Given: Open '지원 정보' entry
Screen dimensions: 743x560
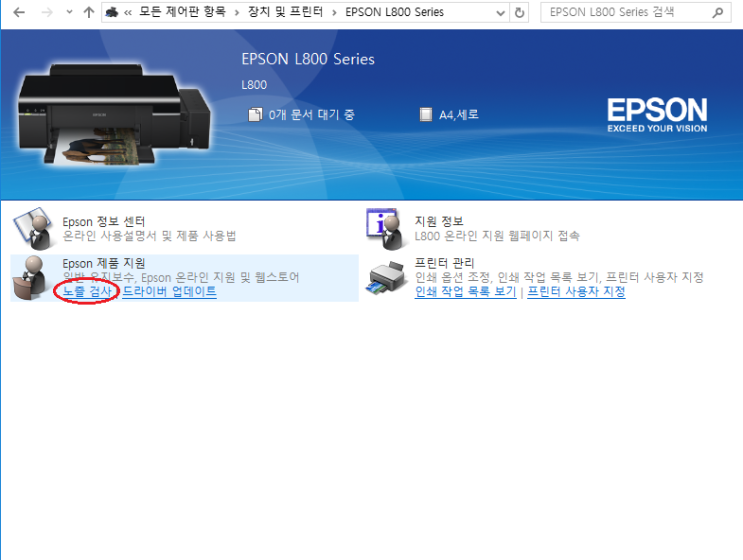Looking at the screenshot, I should pos(439,221).
